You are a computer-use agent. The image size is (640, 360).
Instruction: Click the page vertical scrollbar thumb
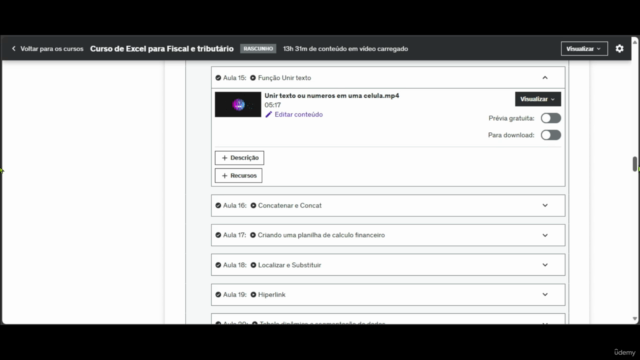tap(635, 164)
